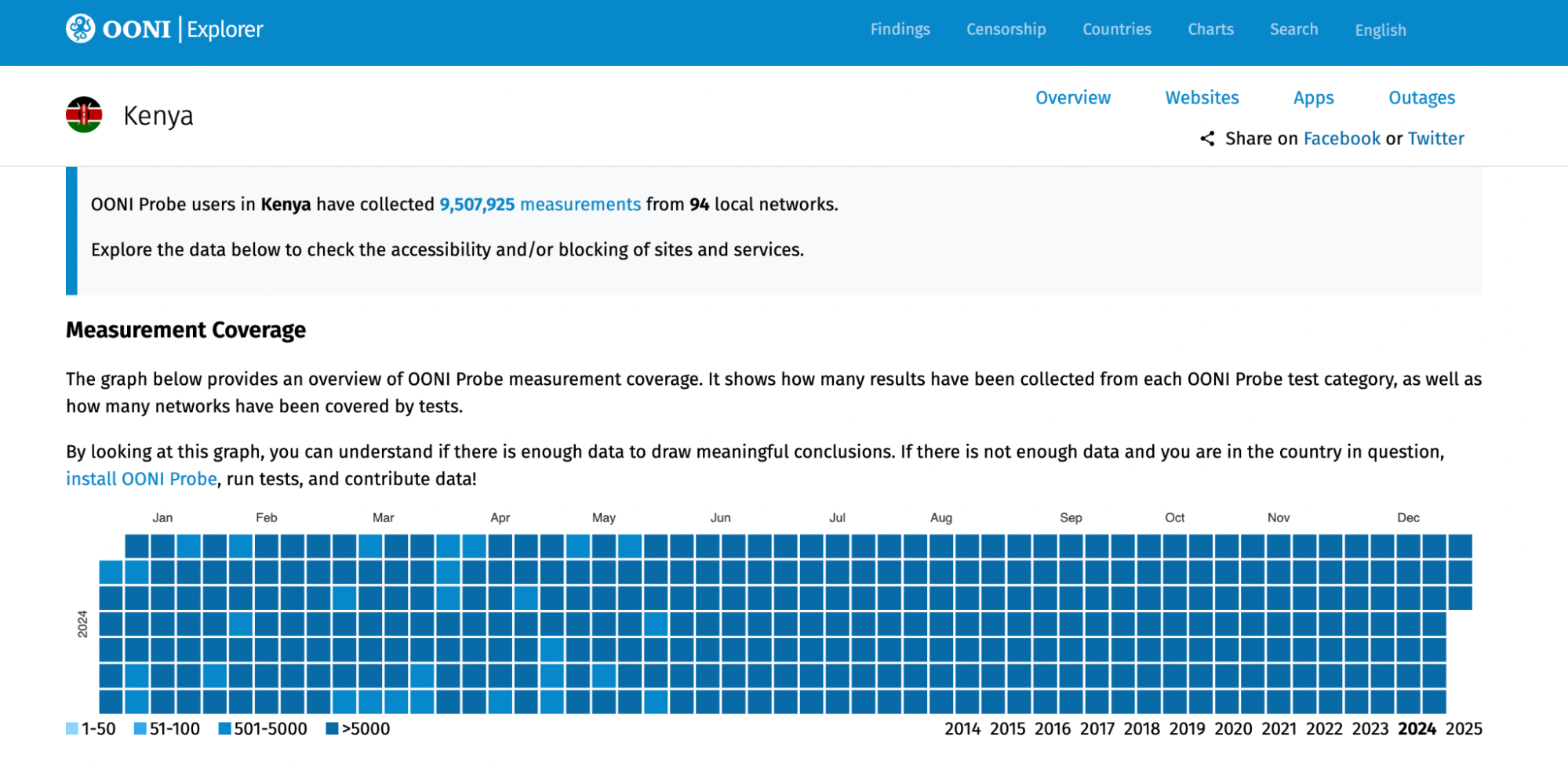1568x780 pixels.
Task: Share the page on Facebook
Action: tap(1341, 139)
